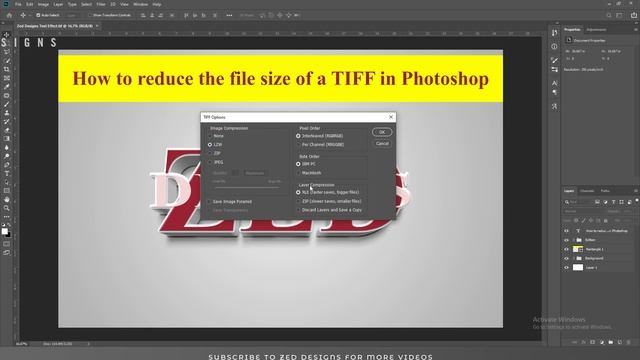Open the Image menu

43,4
